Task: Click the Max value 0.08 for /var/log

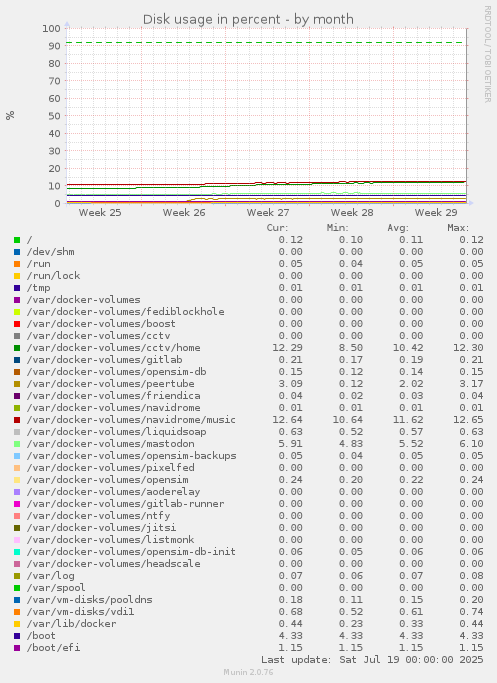Action: click(471, 576)
